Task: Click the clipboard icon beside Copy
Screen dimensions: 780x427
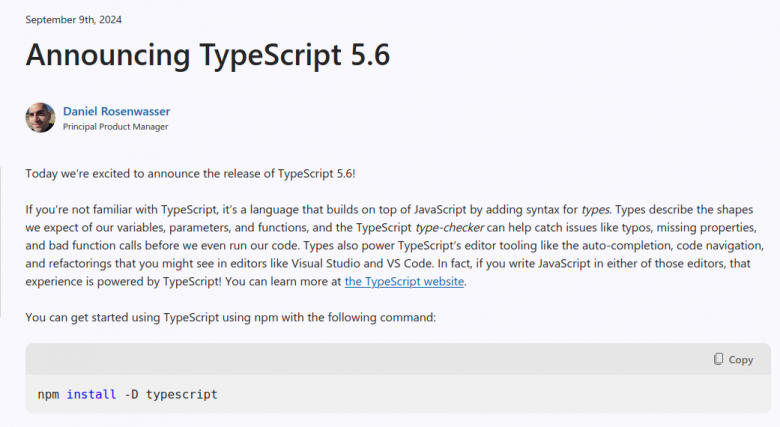Action: pyautogui.click(x=718, y=359)
